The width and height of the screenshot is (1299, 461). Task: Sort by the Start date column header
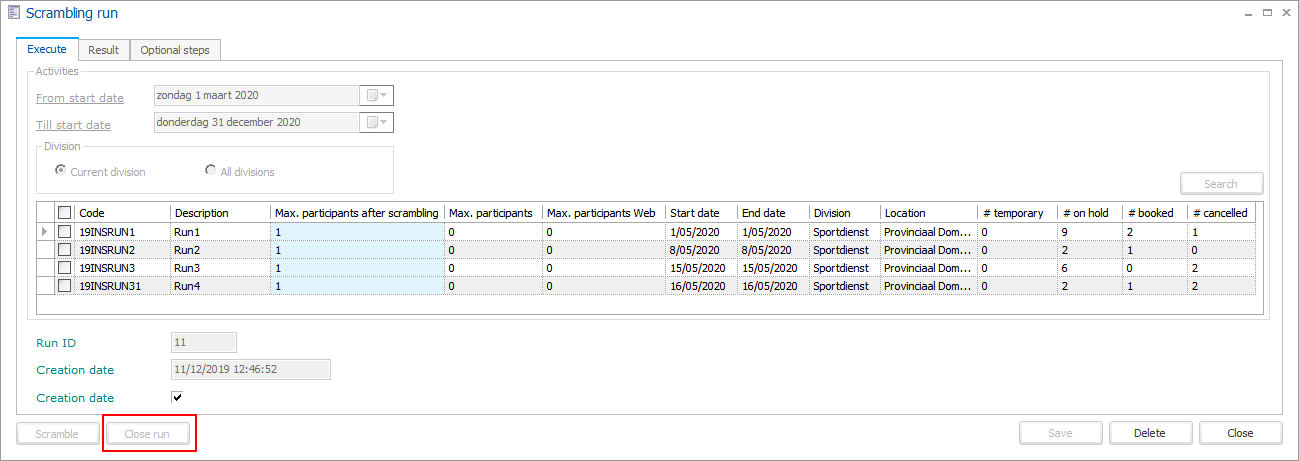pos(701,213)
